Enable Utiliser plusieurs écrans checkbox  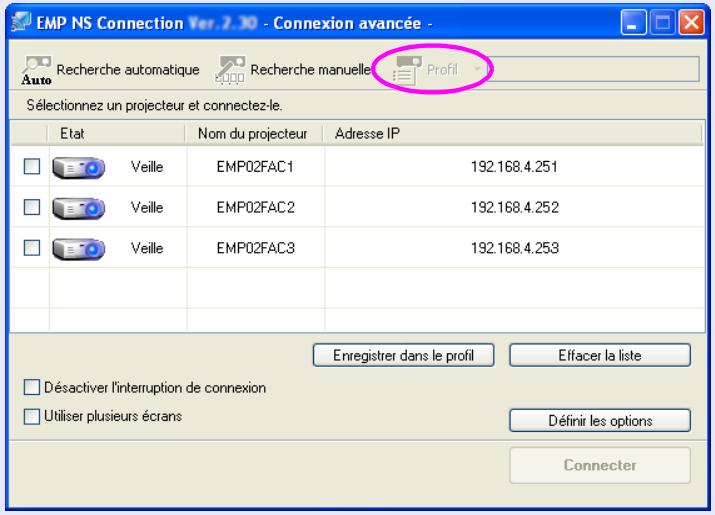tap(32, 416)
